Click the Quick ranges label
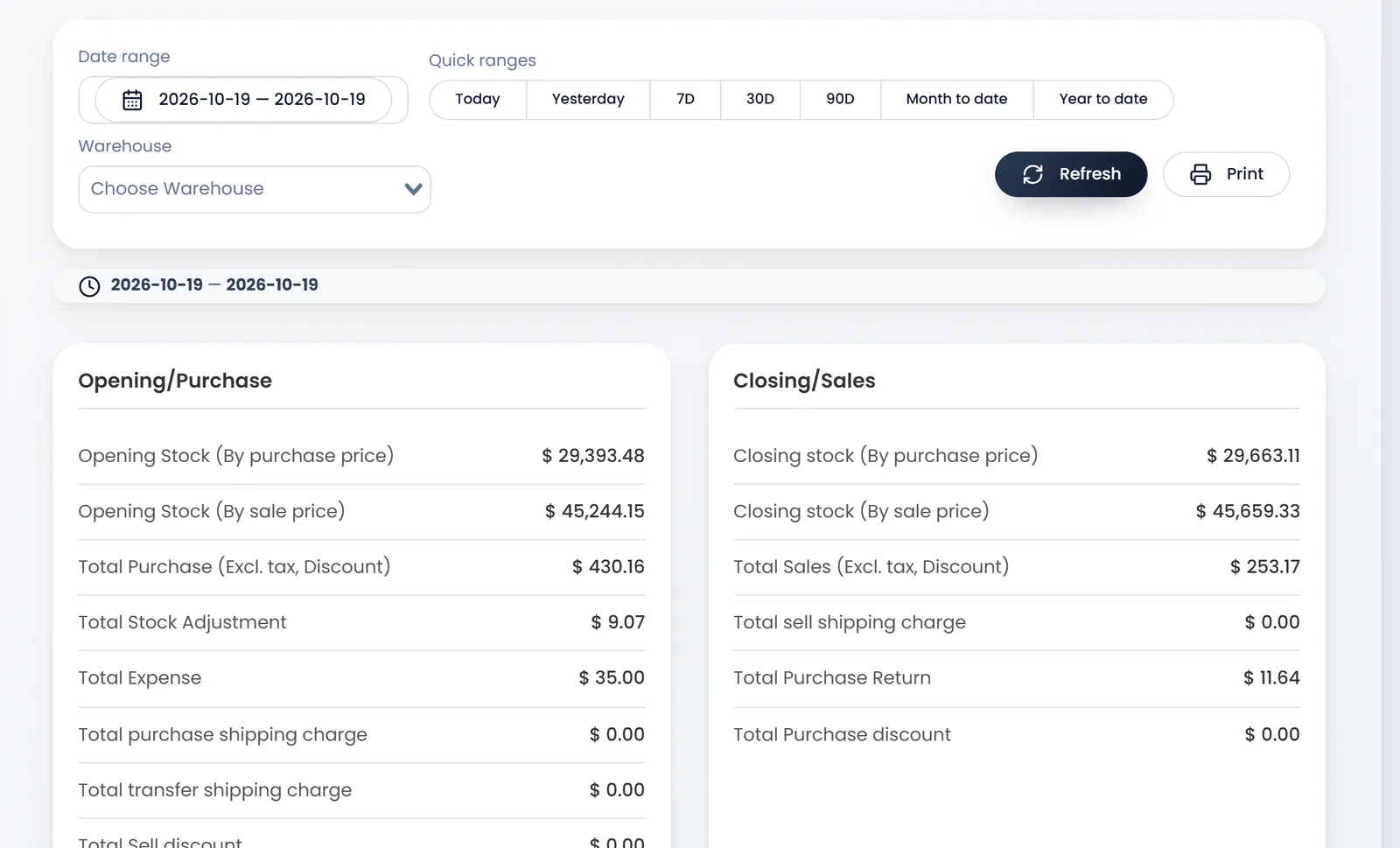 (x=482, y=60)
